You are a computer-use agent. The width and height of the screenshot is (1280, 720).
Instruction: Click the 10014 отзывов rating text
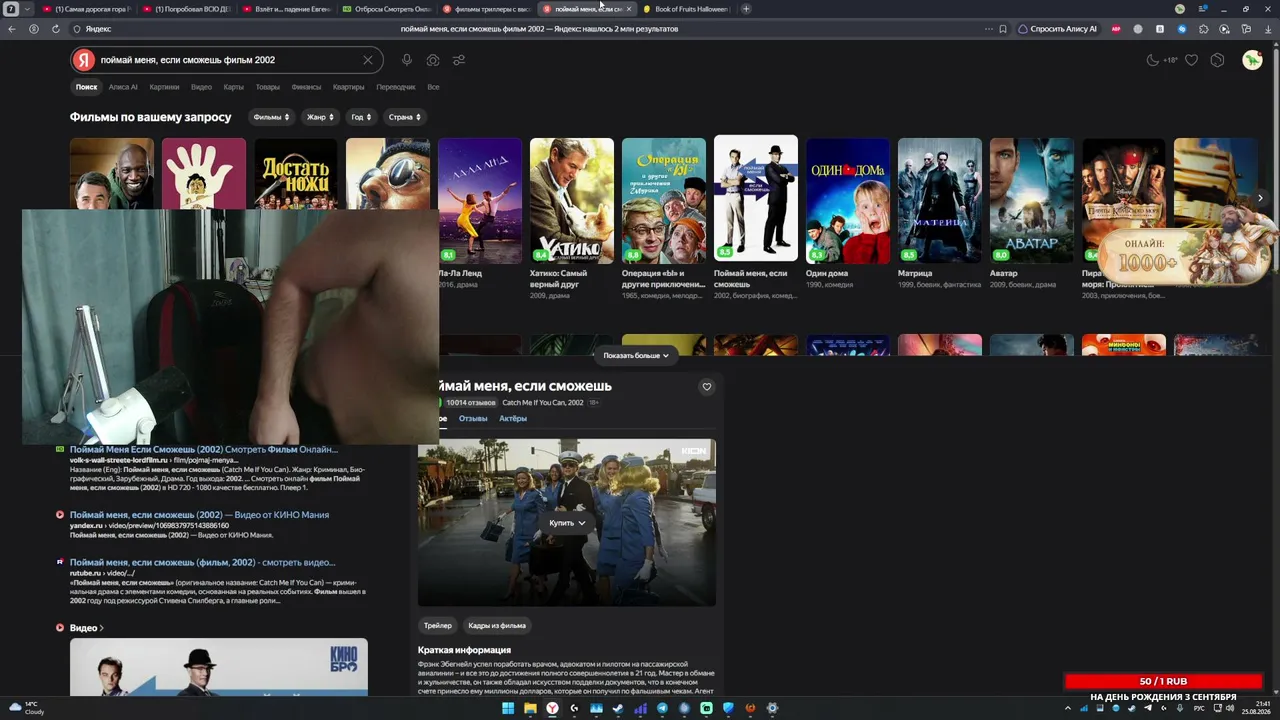(x=470, y=403)
